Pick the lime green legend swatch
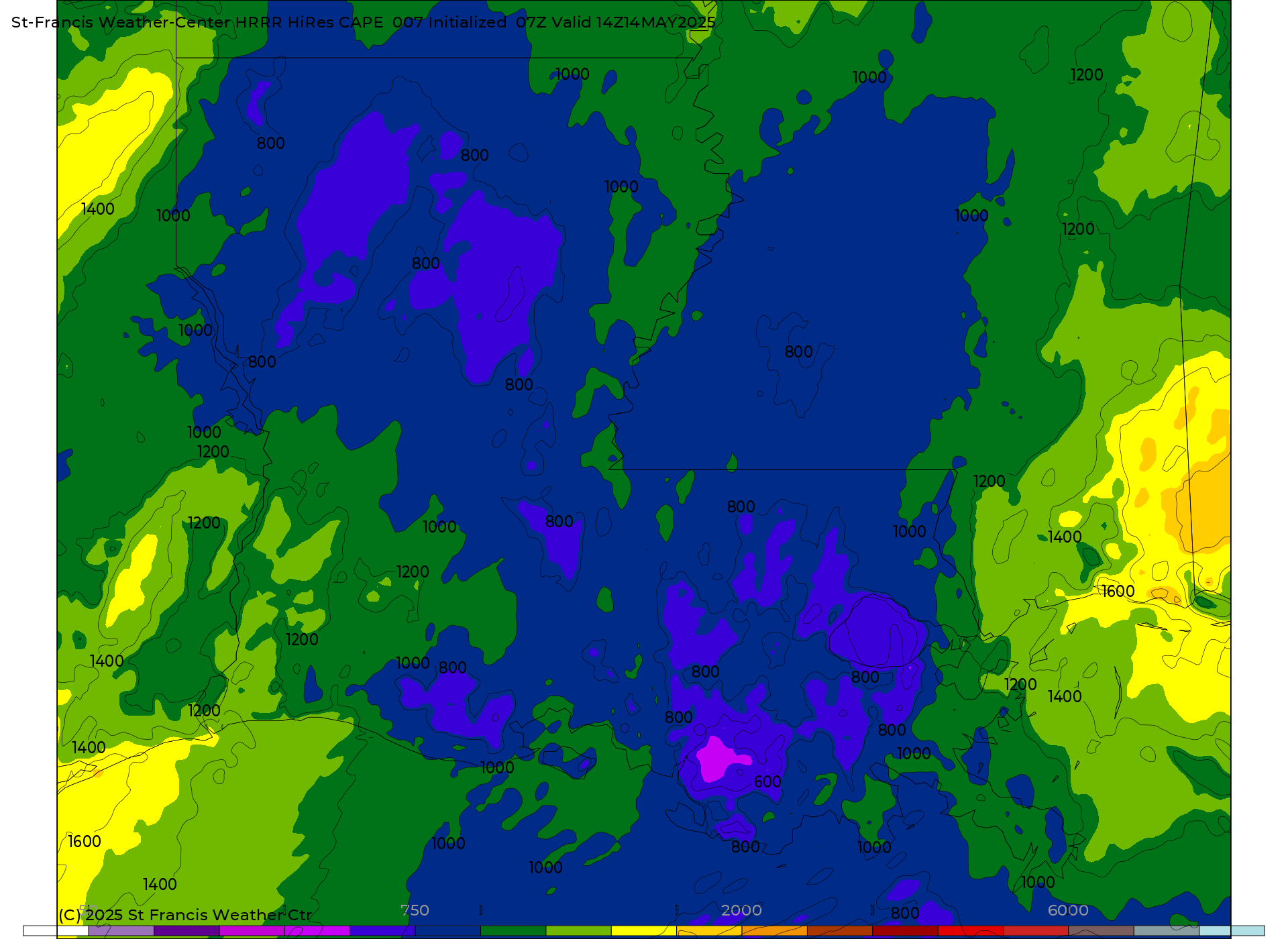1288x939 pixels. click(x=578, y=931)
